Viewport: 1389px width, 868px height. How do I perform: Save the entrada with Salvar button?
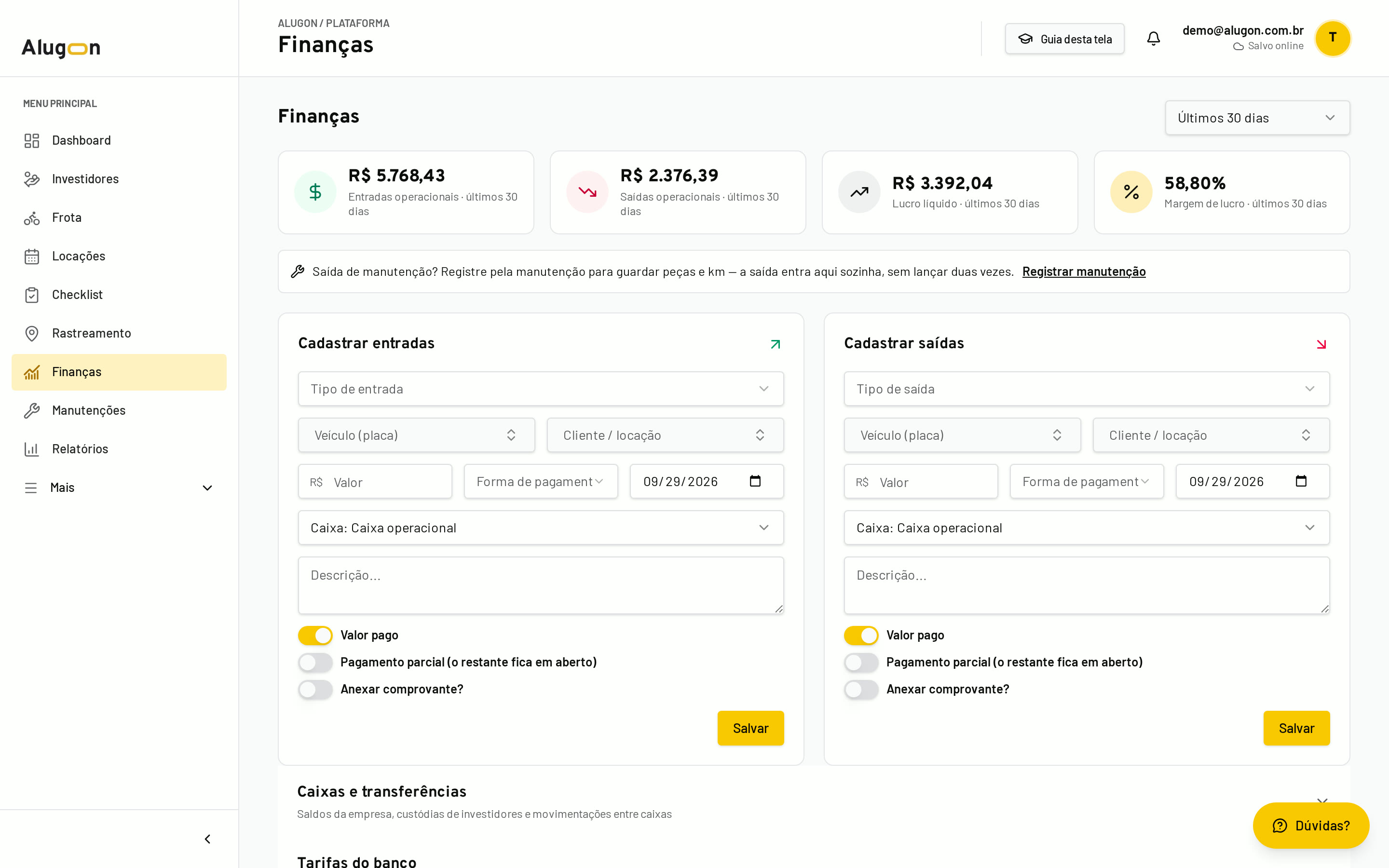point(750,728)
